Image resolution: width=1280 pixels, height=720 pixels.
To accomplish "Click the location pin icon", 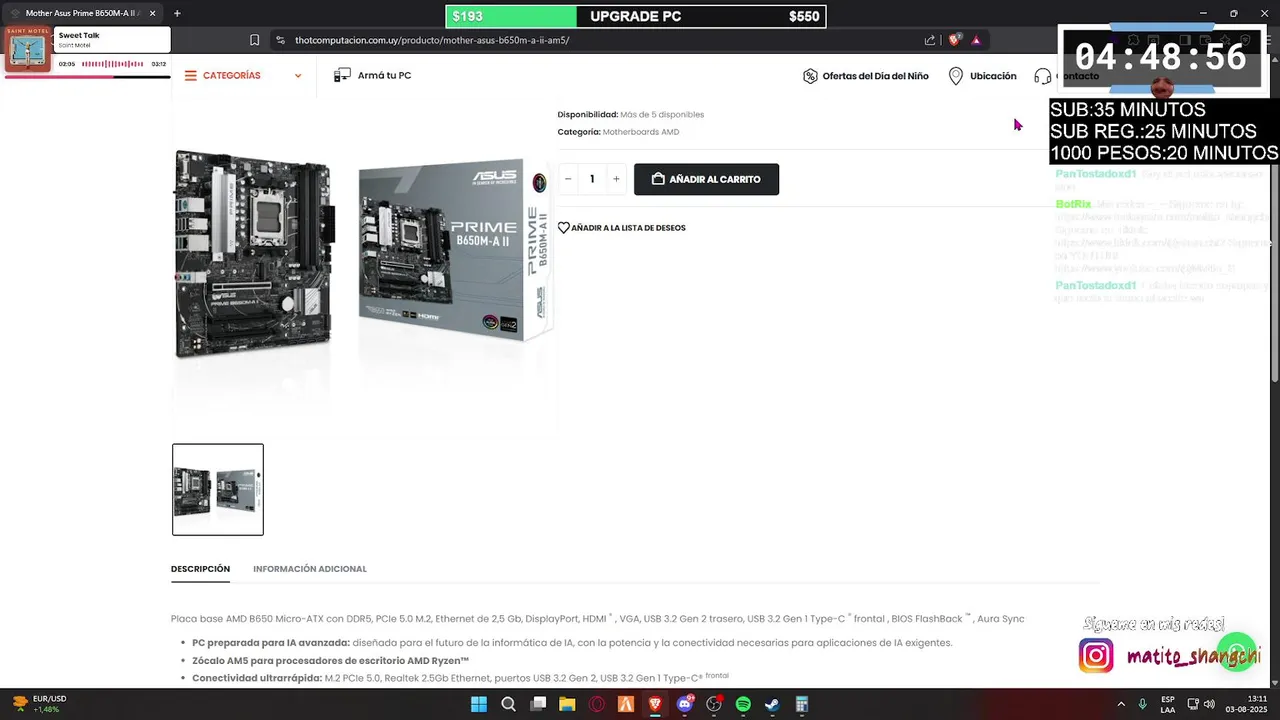I will [x=956, y=76].
